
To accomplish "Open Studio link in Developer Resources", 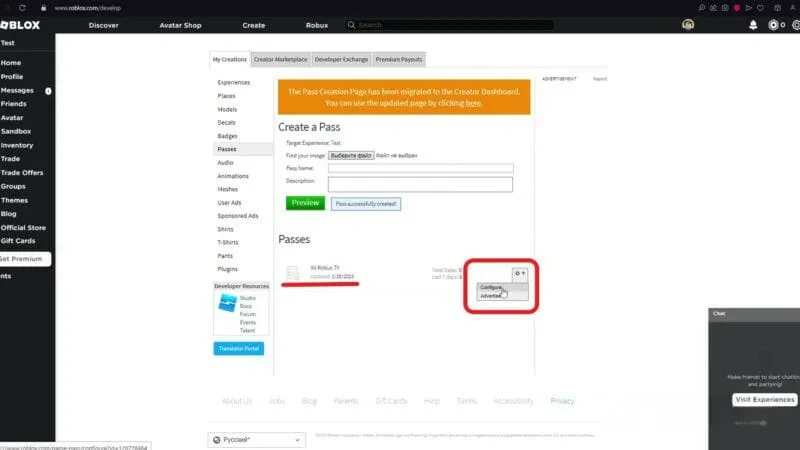I will point(247,298).
